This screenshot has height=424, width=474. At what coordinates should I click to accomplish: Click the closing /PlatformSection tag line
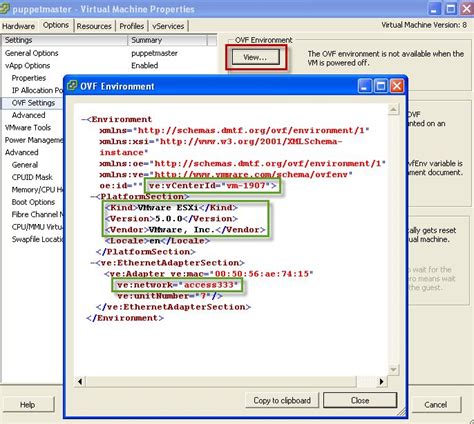pyautogui.click(x=146, y=252)
